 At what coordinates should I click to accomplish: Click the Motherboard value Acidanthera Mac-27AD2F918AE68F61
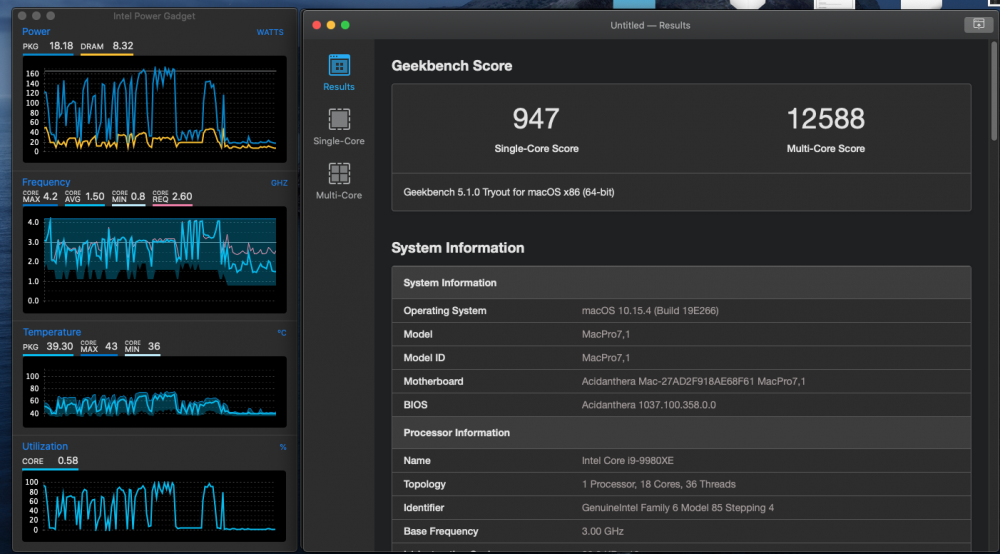693,381
